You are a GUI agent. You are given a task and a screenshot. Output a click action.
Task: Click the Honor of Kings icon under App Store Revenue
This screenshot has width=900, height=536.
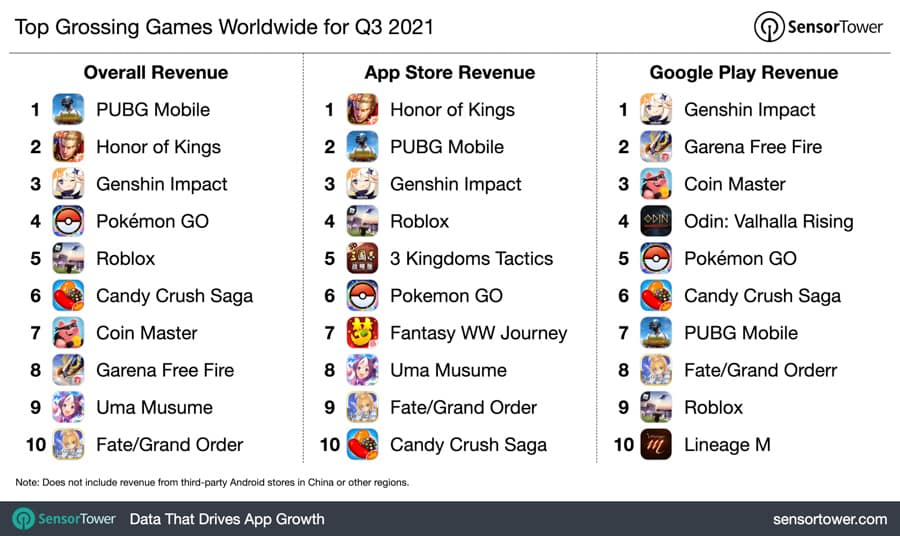pyautogui.click(x=362, y=110)
